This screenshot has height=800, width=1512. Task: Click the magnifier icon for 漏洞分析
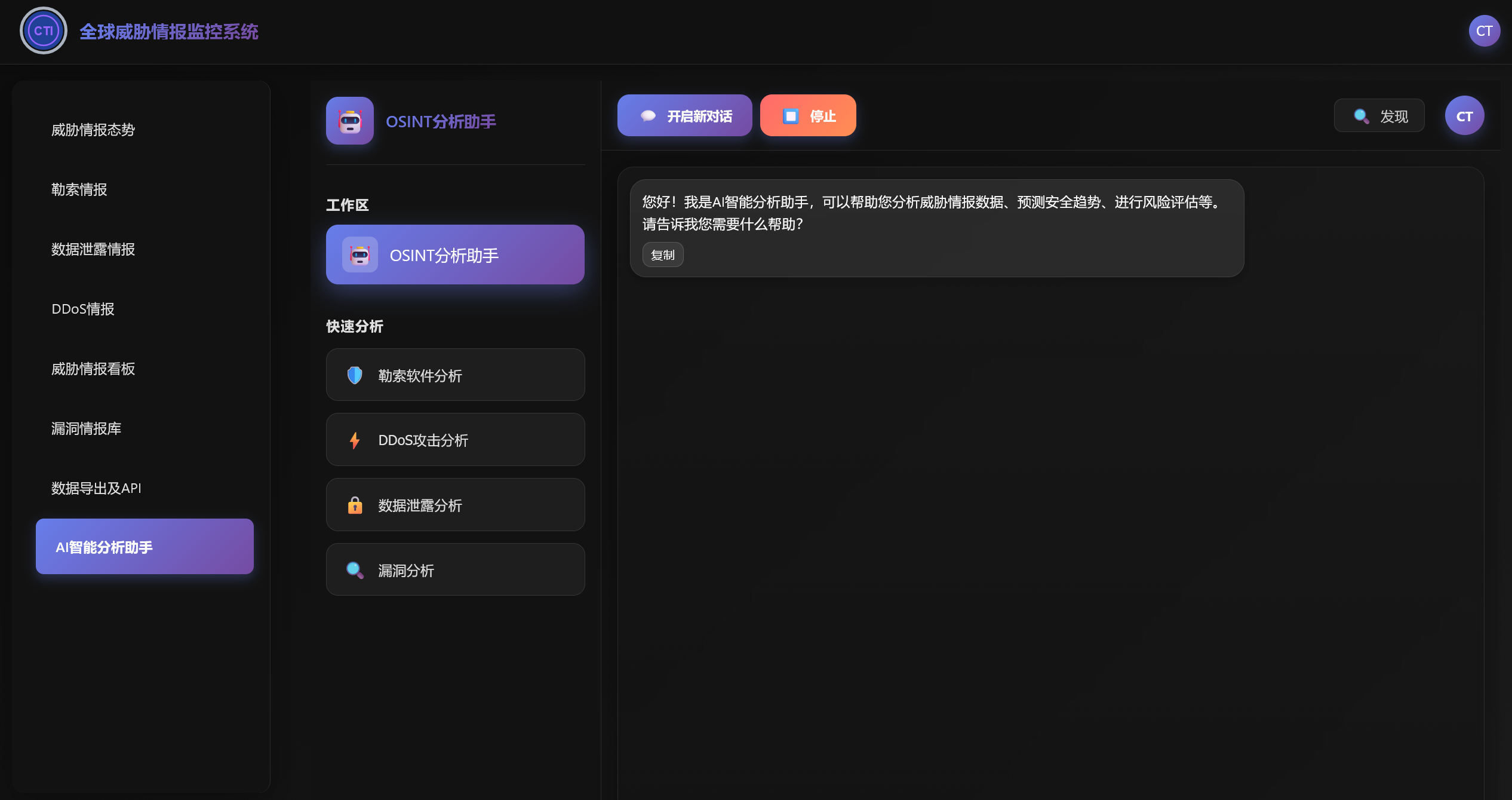[355, 569]
